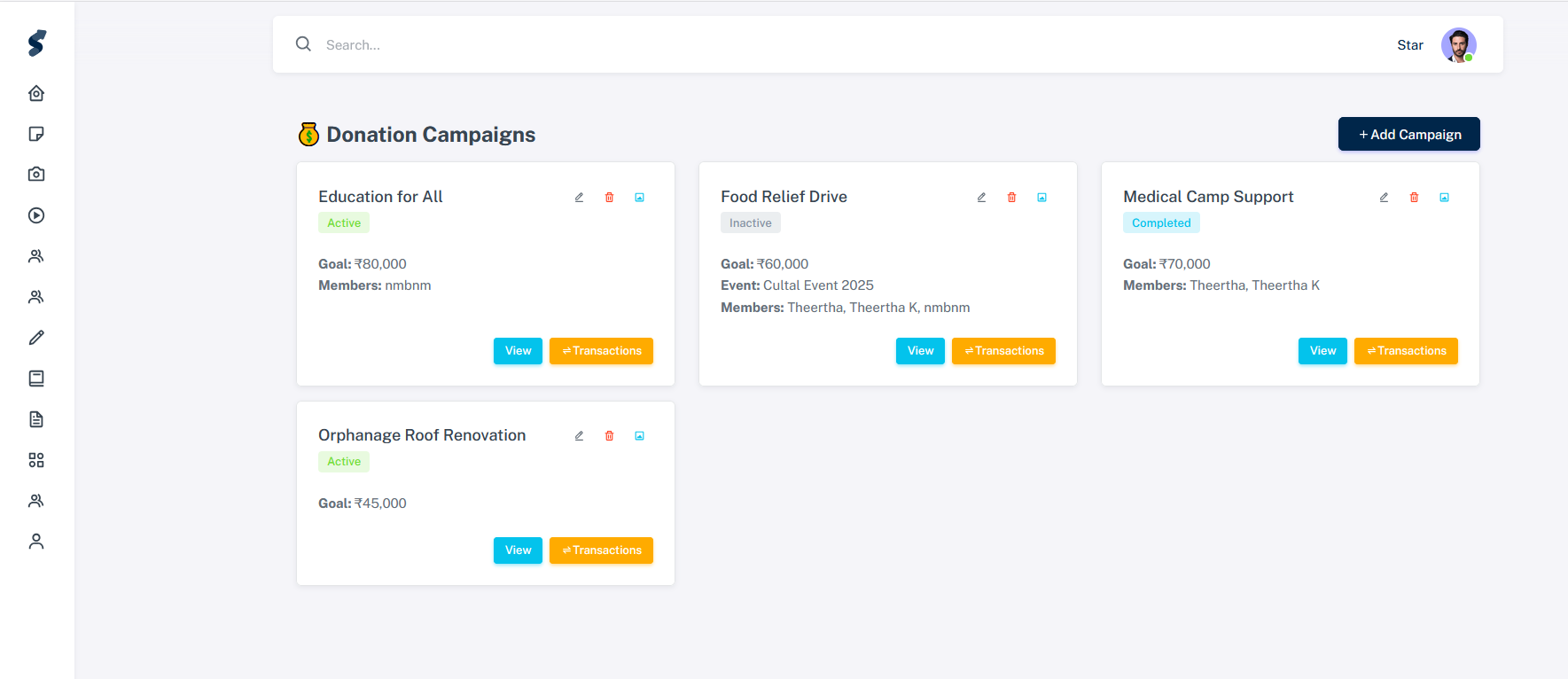Open image icon for Medical Camp Support

click(x=1444, y=198)
